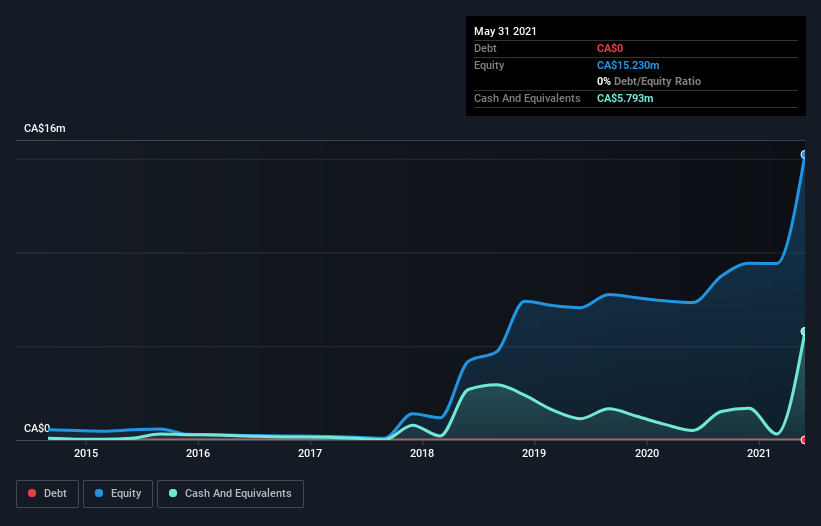Toggle the Debt series legend button
Screen dimensions: 821x526
(x=47, y=494)
